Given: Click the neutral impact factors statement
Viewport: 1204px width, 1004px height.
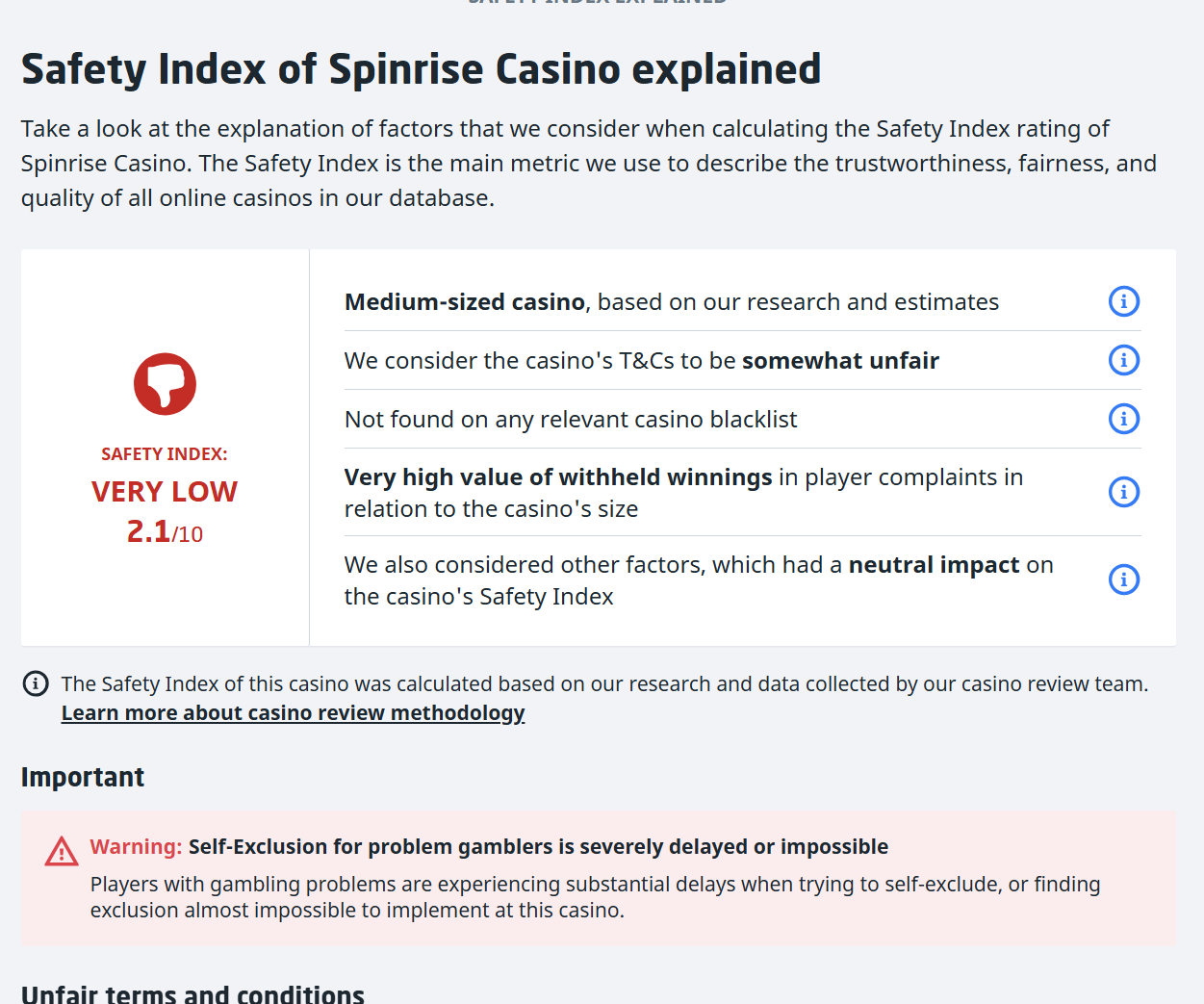Looking at the screenshot, I should click(x=699, y=580).
